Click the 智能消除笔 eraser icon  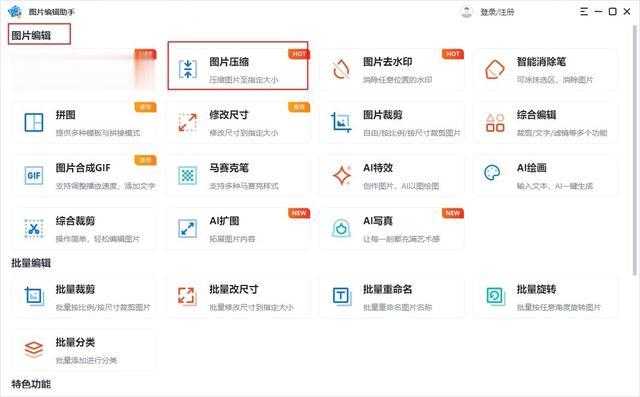pyautogui.click(x=495, y=69)
